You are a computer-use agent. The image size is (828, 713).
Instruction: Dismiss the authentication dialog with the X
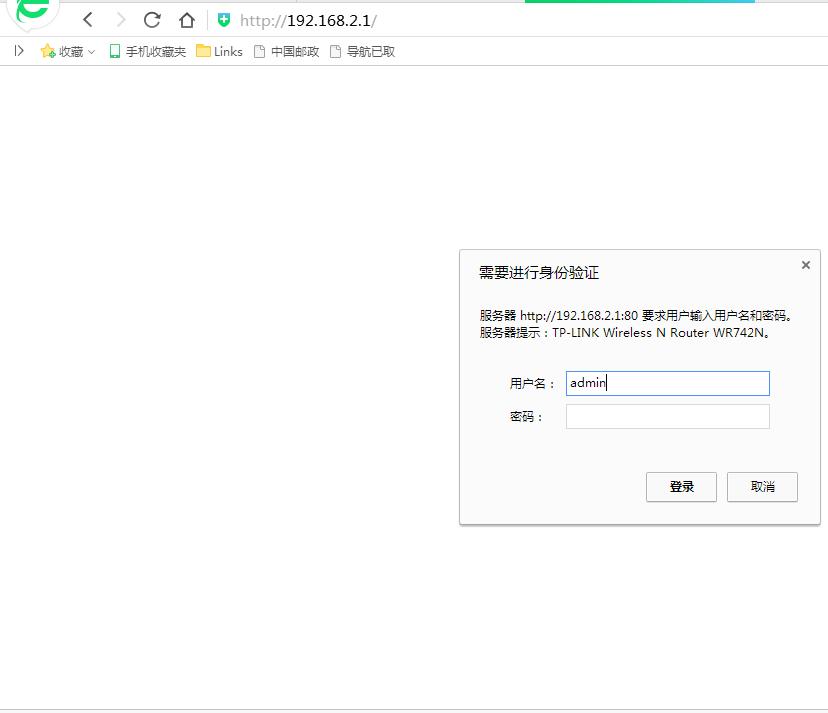click(805, 265)
